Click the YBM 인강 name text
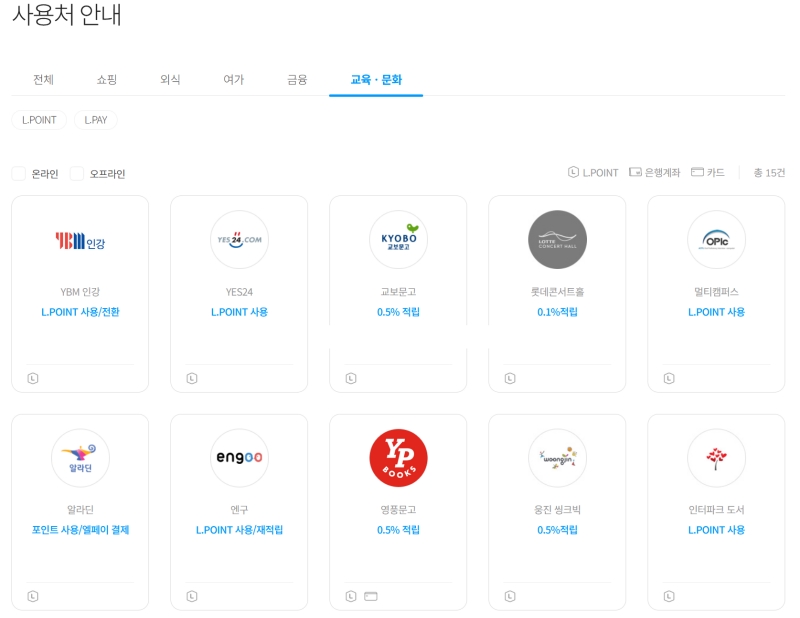800x618 pixels. coord(80,292)
